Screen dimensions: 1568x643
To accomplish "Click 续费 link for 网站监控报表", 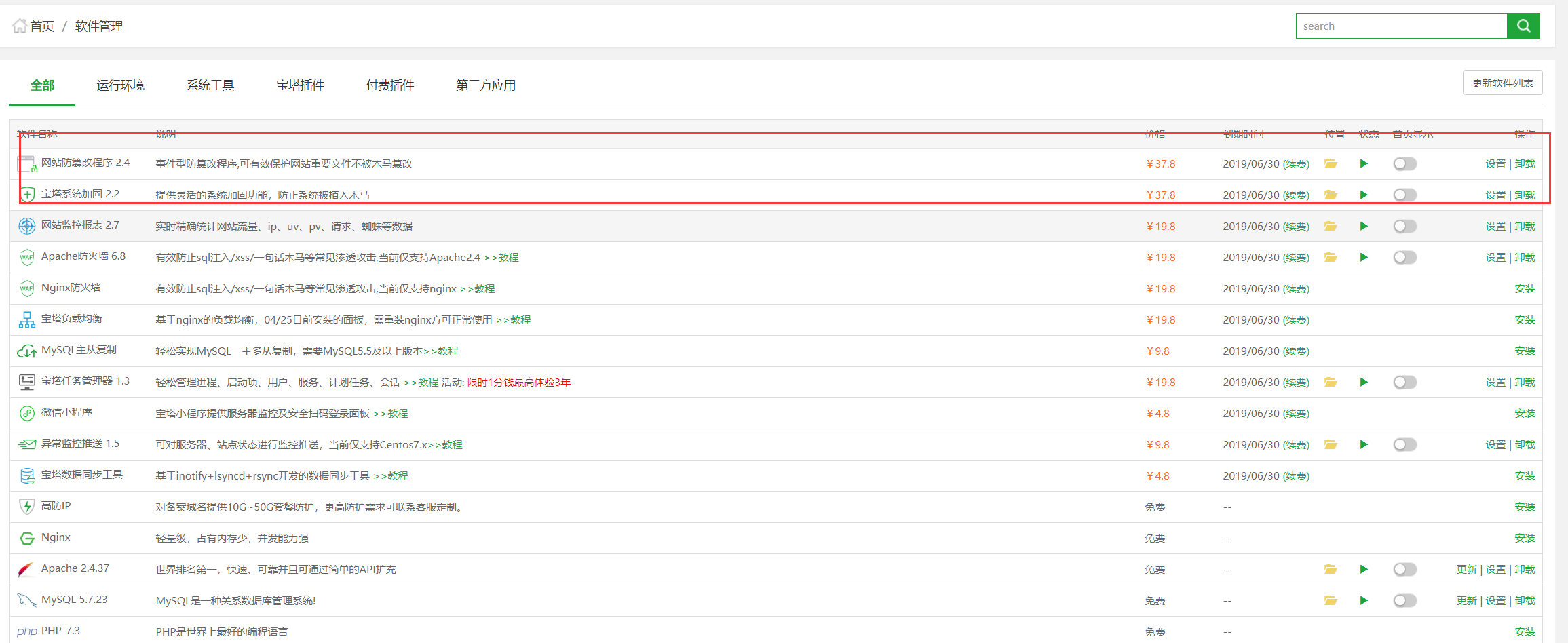I will coord(1296,226).
